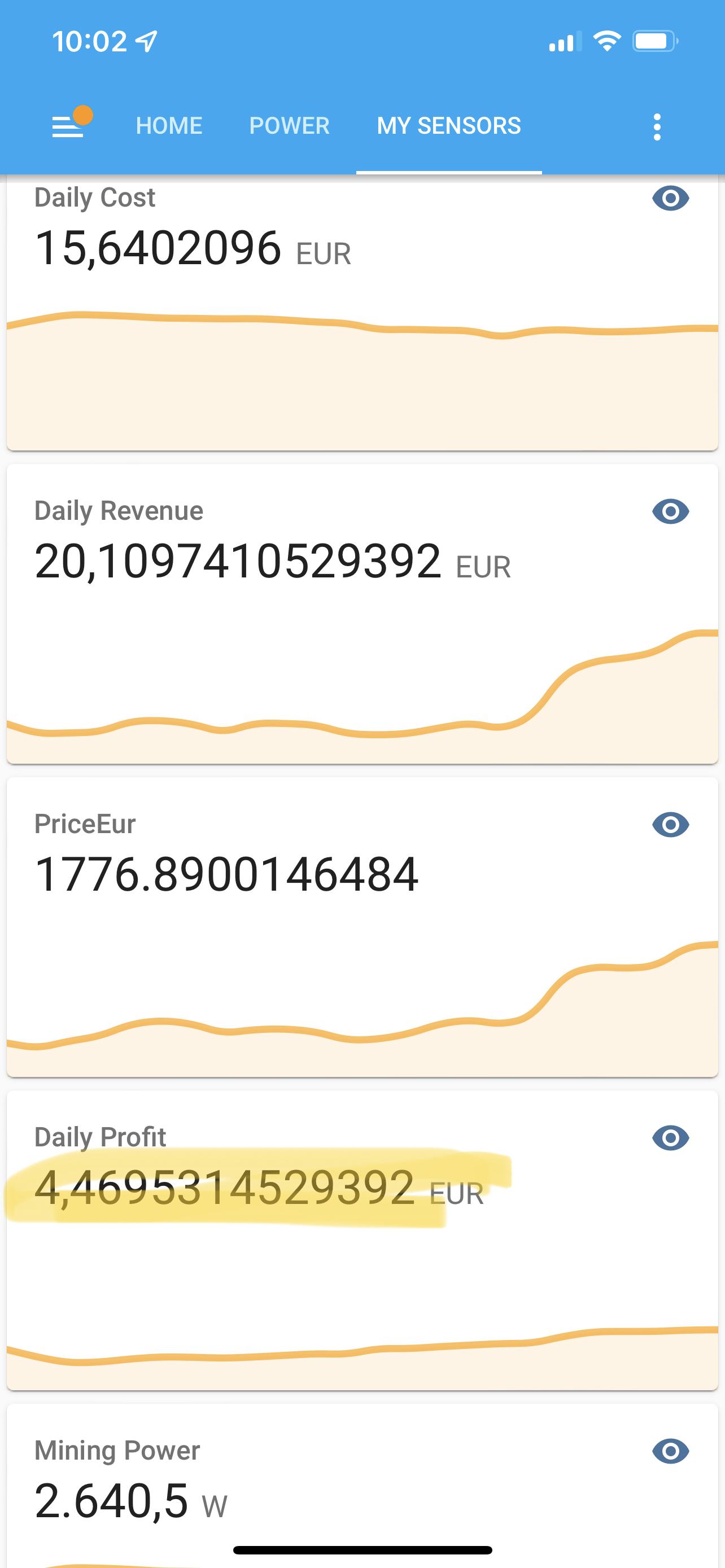Viewport: 725px width, 1568px height.
Task: Toggle eye icon on PriceEur card
Action: (x=670, y=825)
